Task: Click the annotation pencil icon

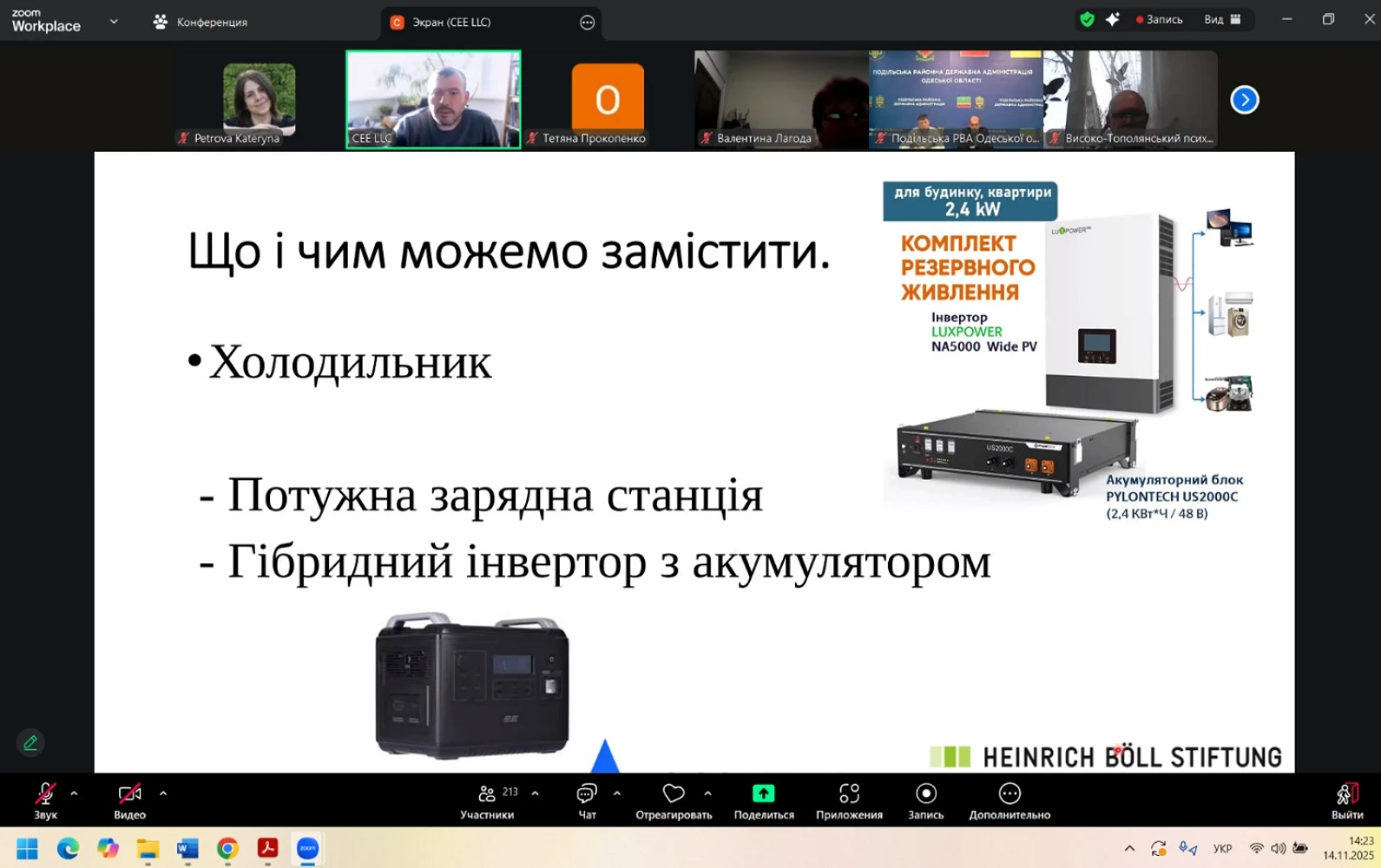Action: [30, 743]
